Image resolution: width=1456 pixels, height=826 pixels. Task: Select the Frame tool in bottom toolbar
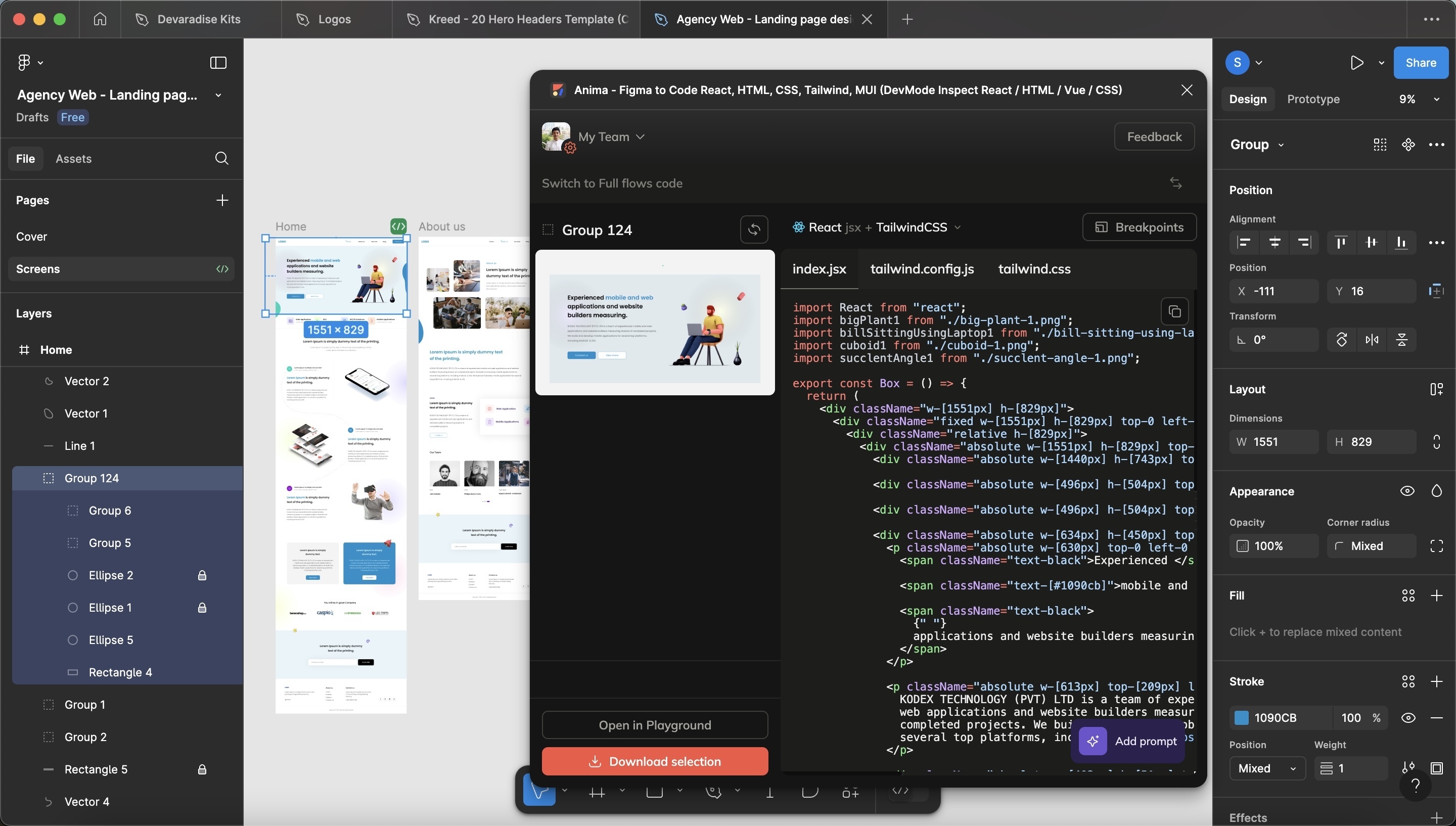597,792
